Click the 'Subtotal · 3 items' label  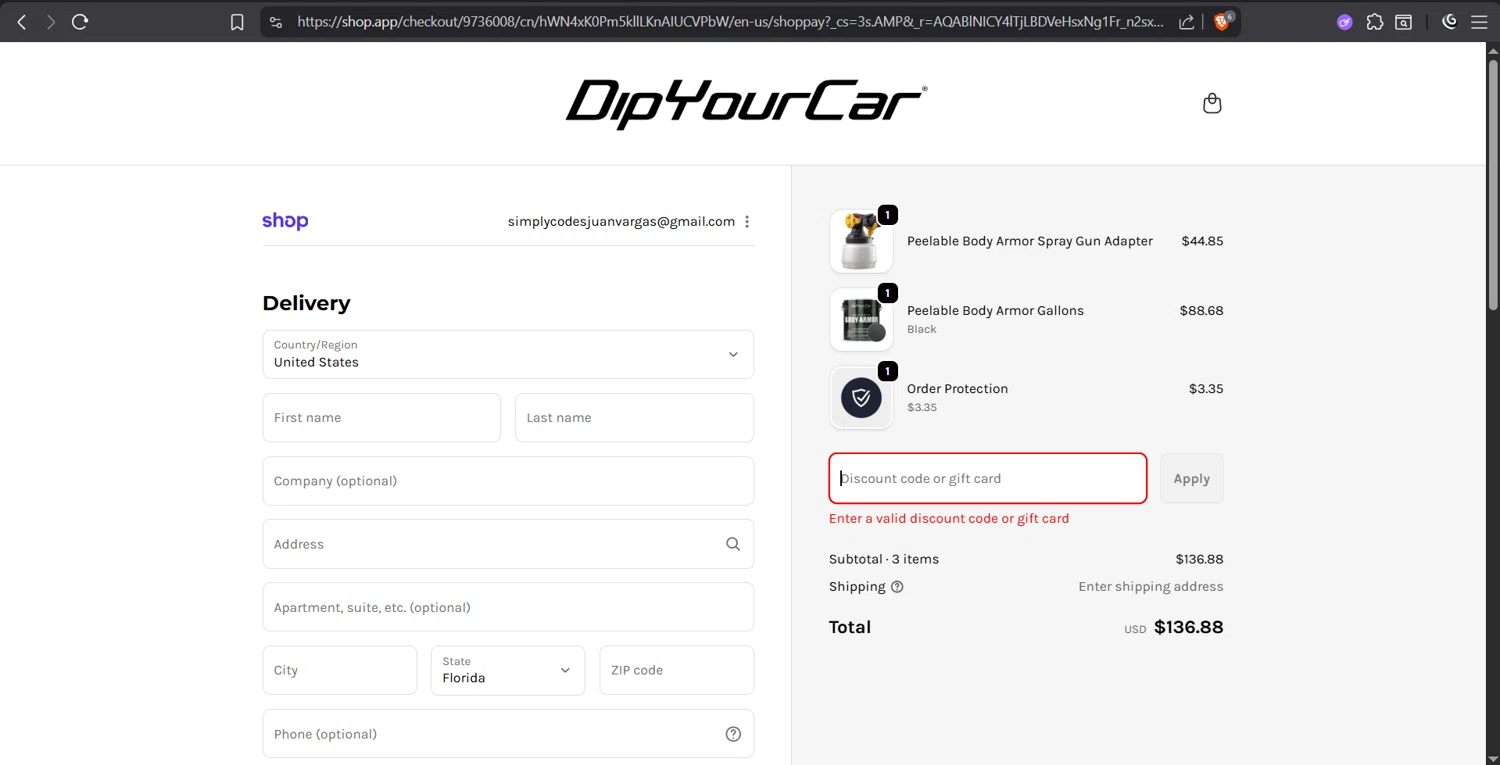click(x=885, y=559)
